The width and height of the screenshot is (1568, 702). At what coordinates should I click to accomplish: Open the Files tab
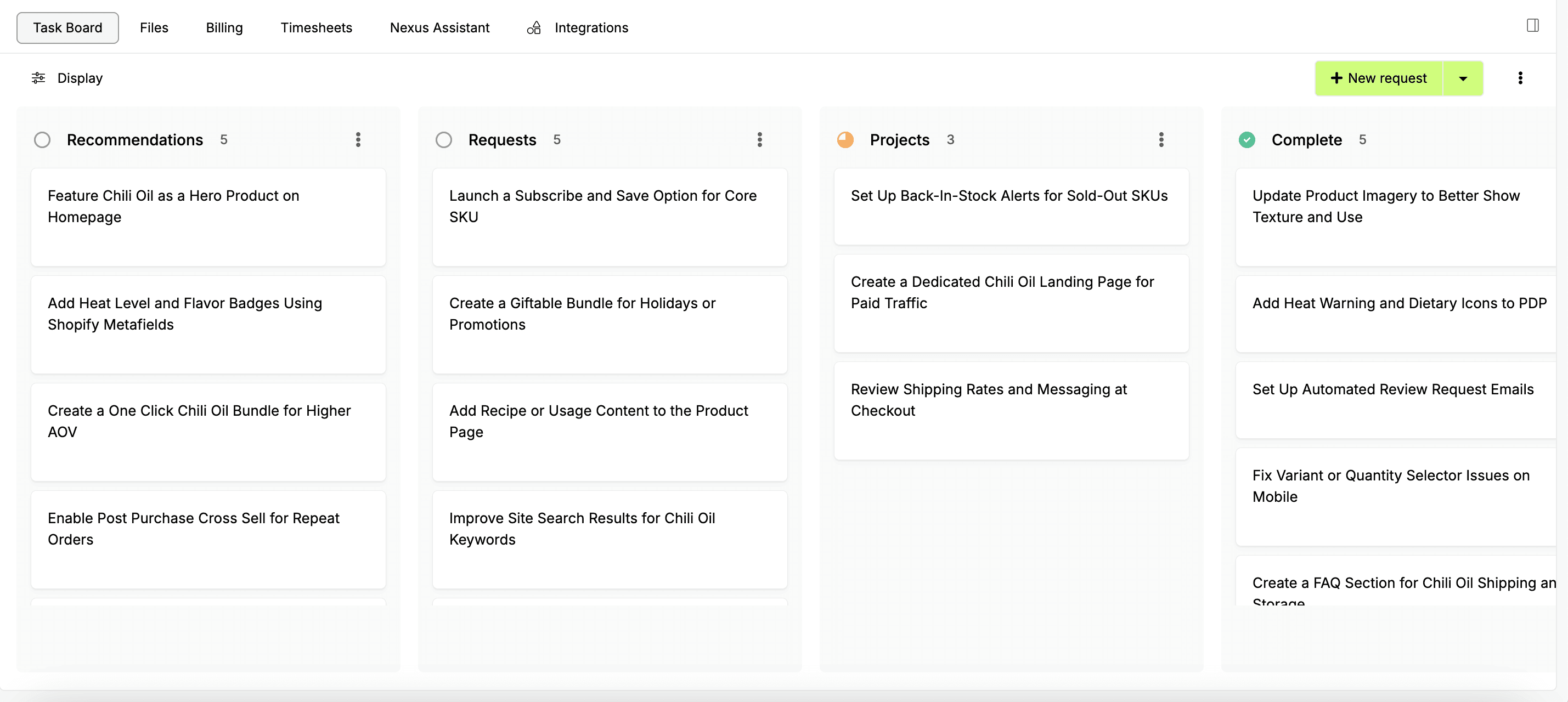[x=154, y=28]
